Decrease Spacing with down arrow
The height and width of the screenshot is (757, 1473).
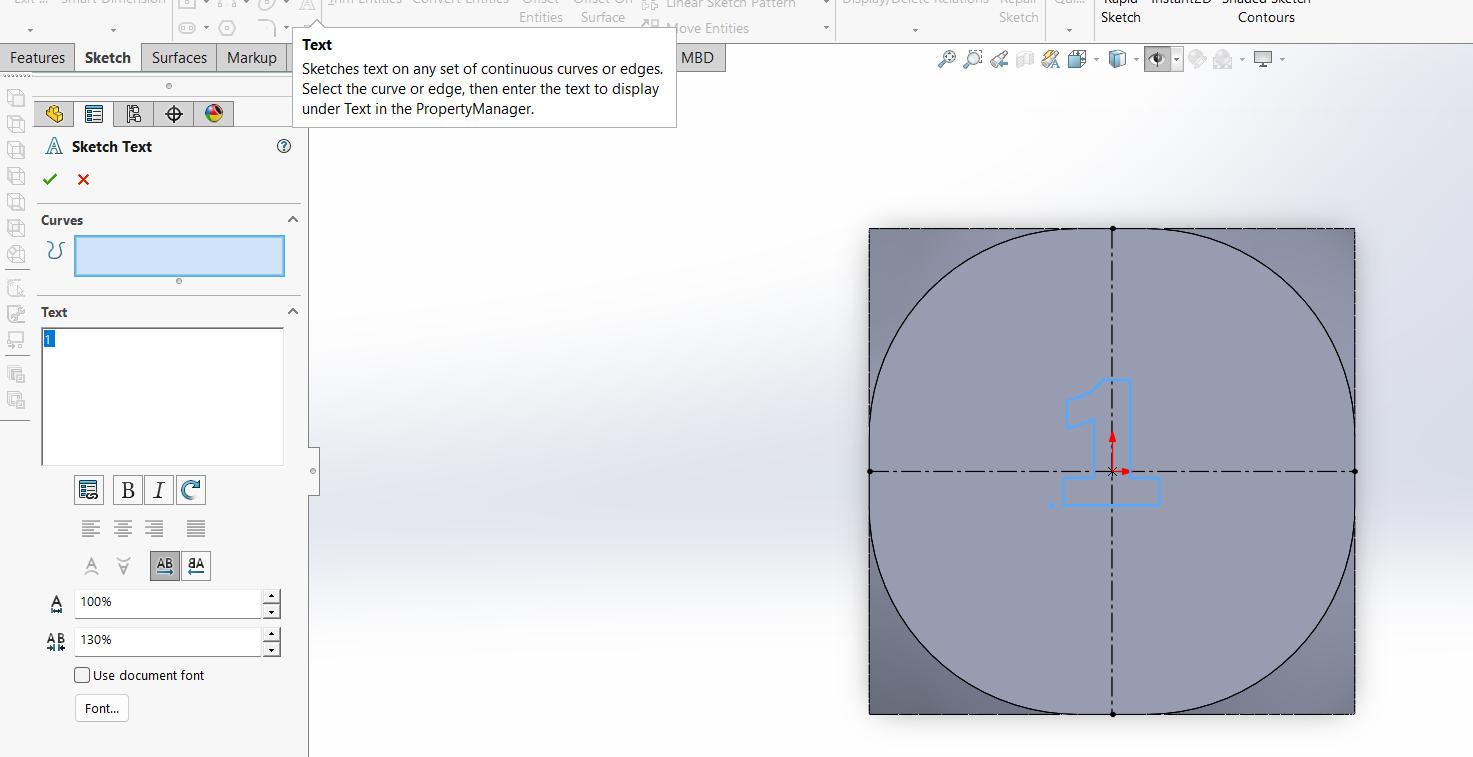[271, 648]
